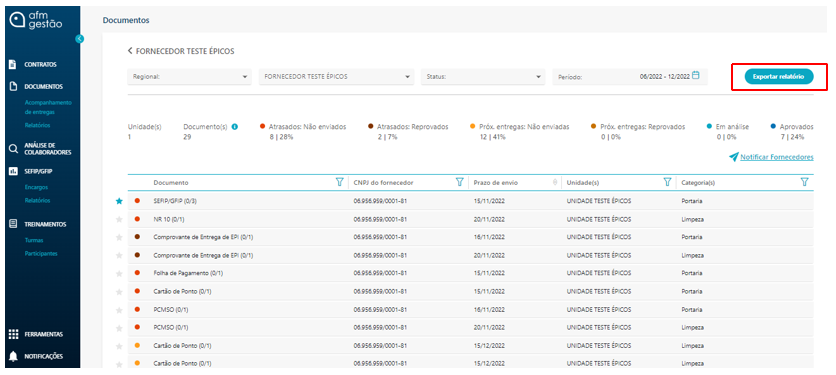Click the 20/11/2022 date in the NR 10 row
Image resolution: width=836 pixels, height=375 pixels.
tap(489, 219)
